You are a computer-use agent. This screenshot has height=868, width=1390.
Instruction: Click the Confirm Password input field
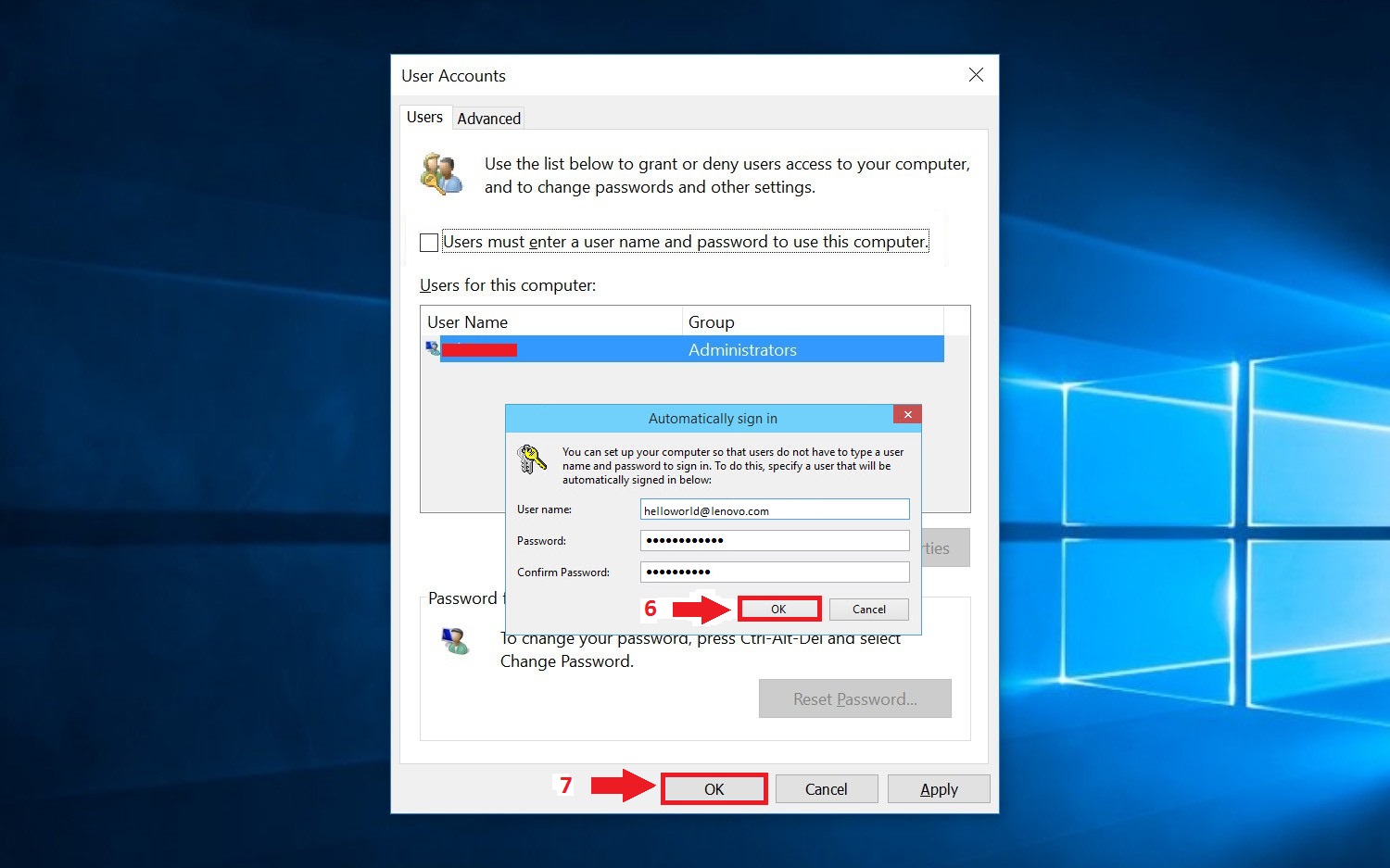point(774,572)
